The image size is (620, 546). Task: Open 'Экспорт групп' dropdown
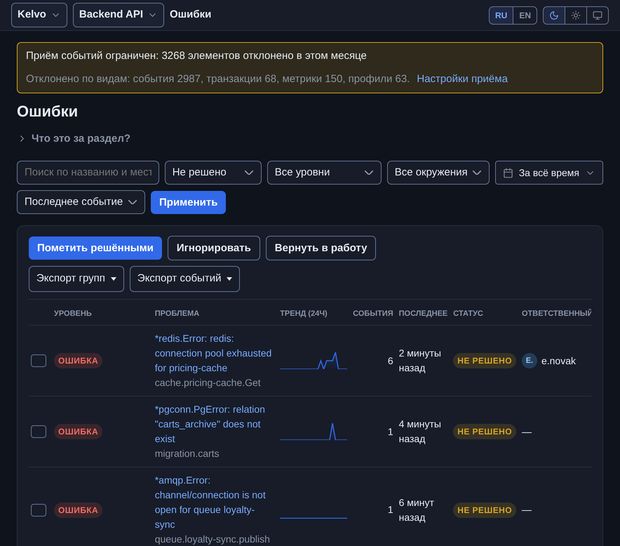click(76, 279)
